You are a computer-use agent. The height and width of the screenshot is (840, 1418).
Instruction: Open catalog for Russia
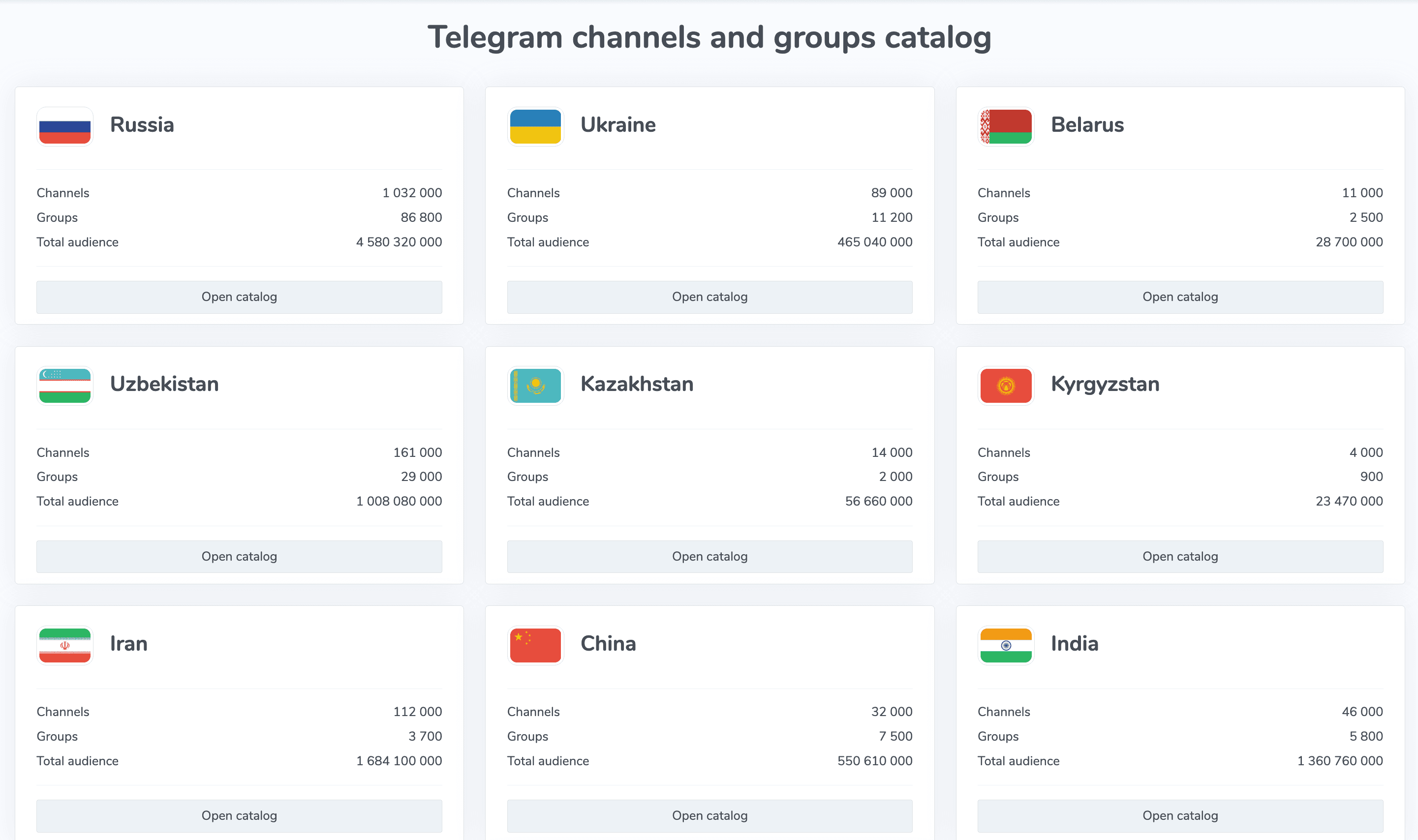click(x=239, y=297)
